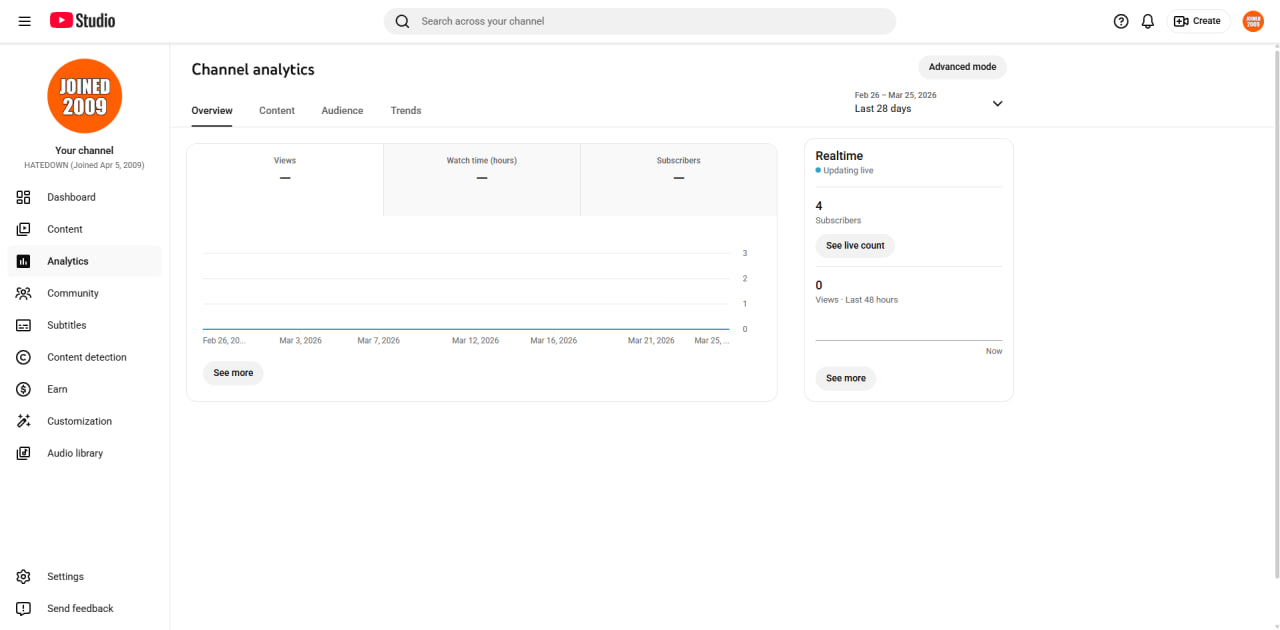Open the Audio library label

click(75, 453)
